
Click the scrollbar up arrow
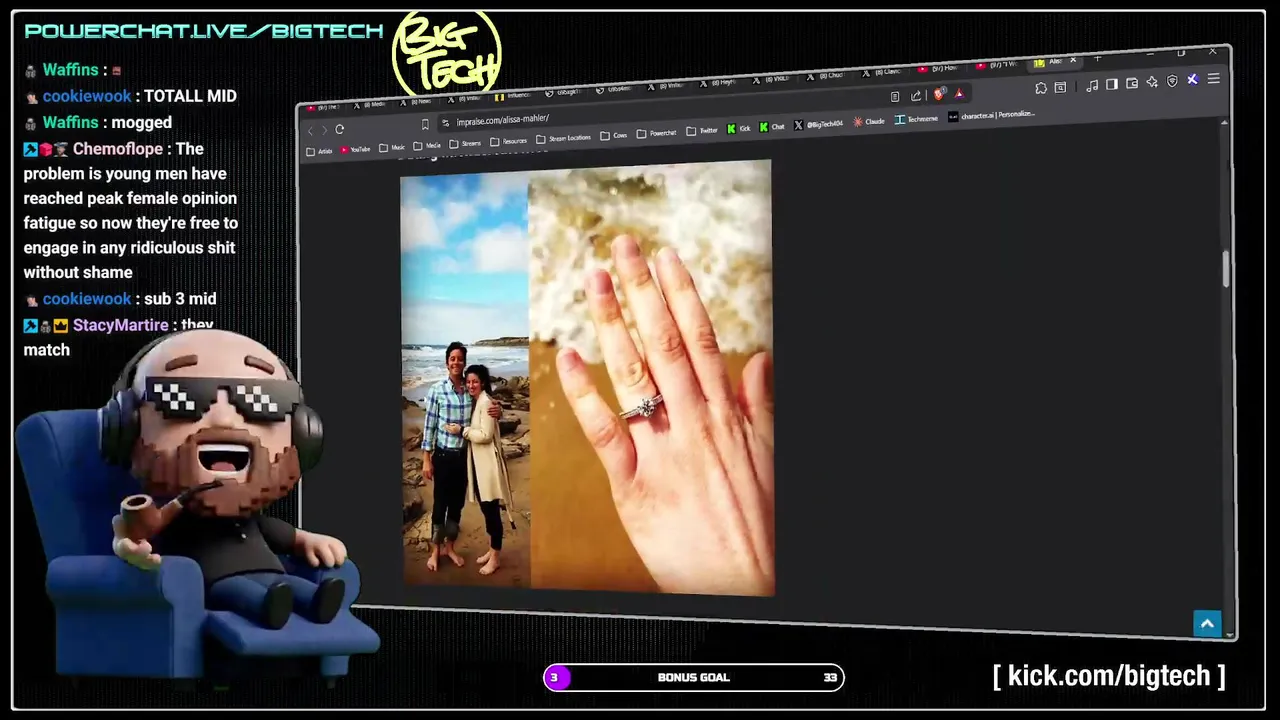[1224, 122]
